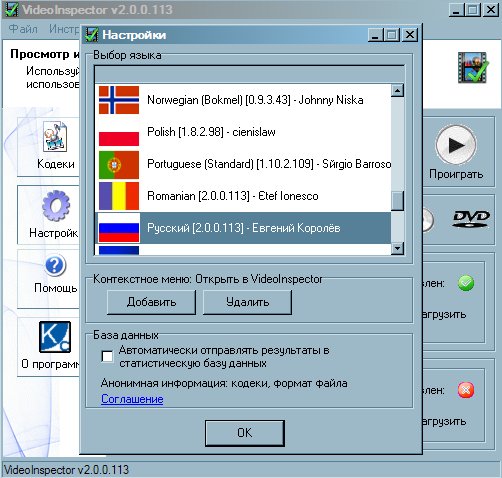The image size is (502, 478).
Task: Confirm settings with the OK button
Action: pyautogui.click(x=245, y=433)
